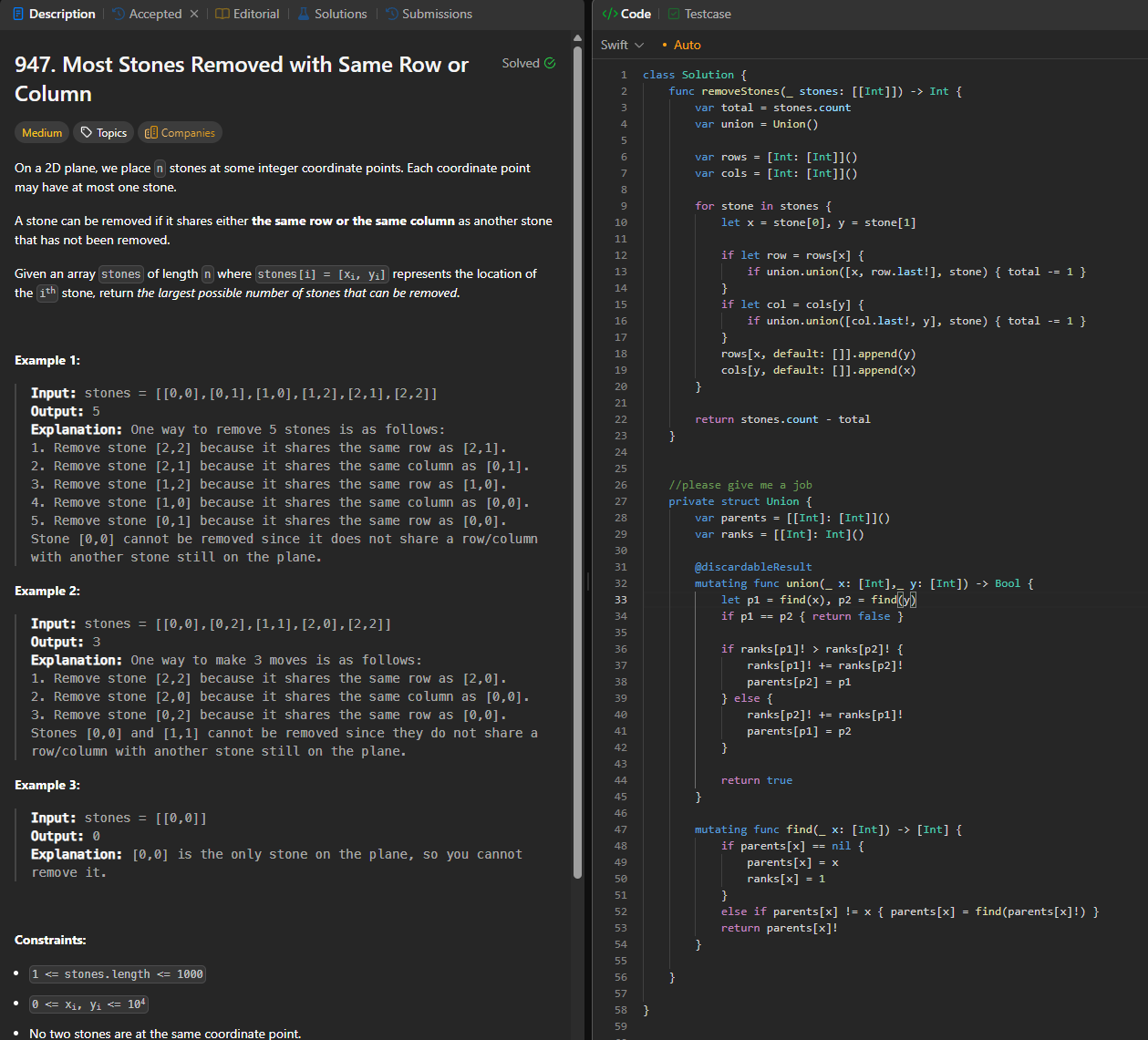The image size is (1148, 1040).
Task: Open the Solutions tab
Action: pyautogui.click(x=340, y=14)
